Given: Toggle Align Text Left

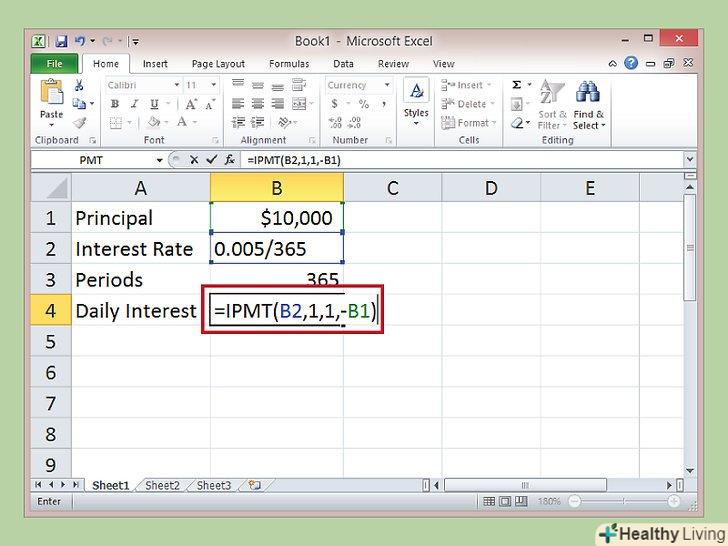Looking at the screenshot, I should pos(238,104).
